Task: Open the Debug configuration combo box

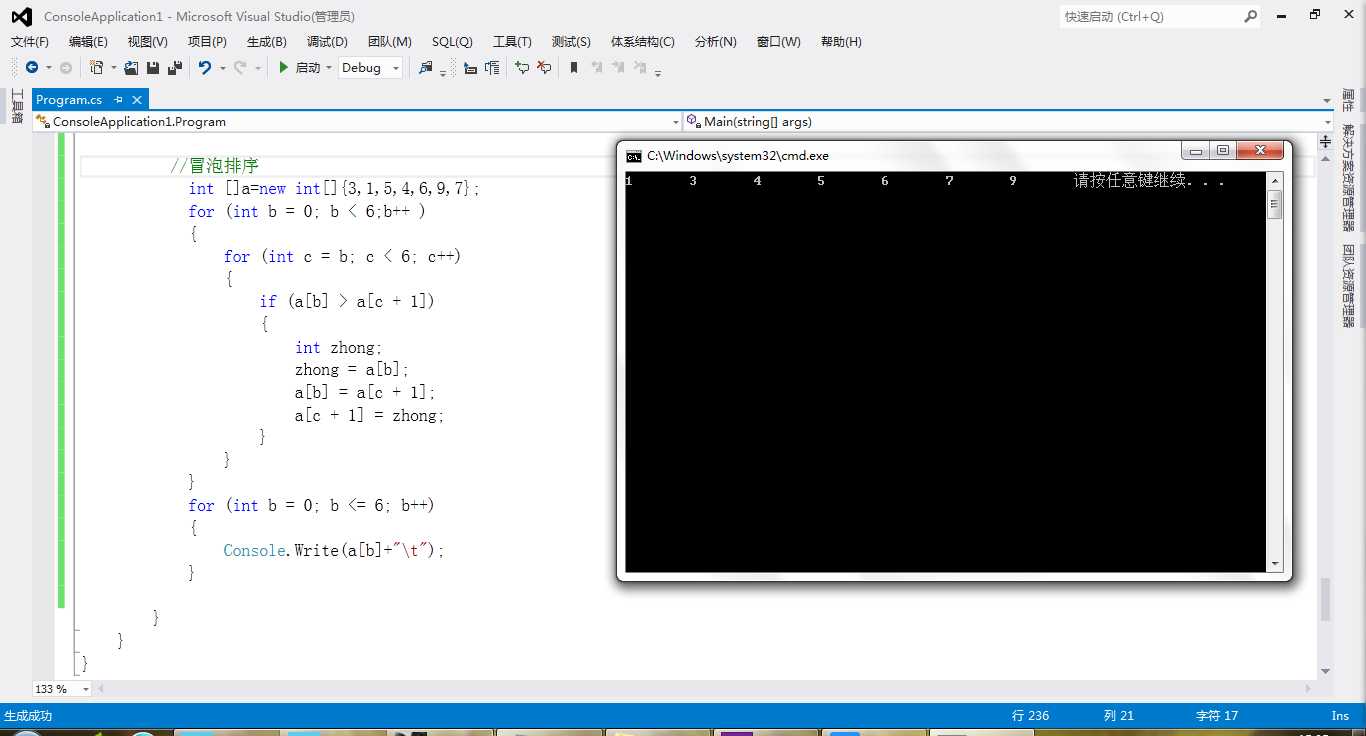Action: point(370,68)
